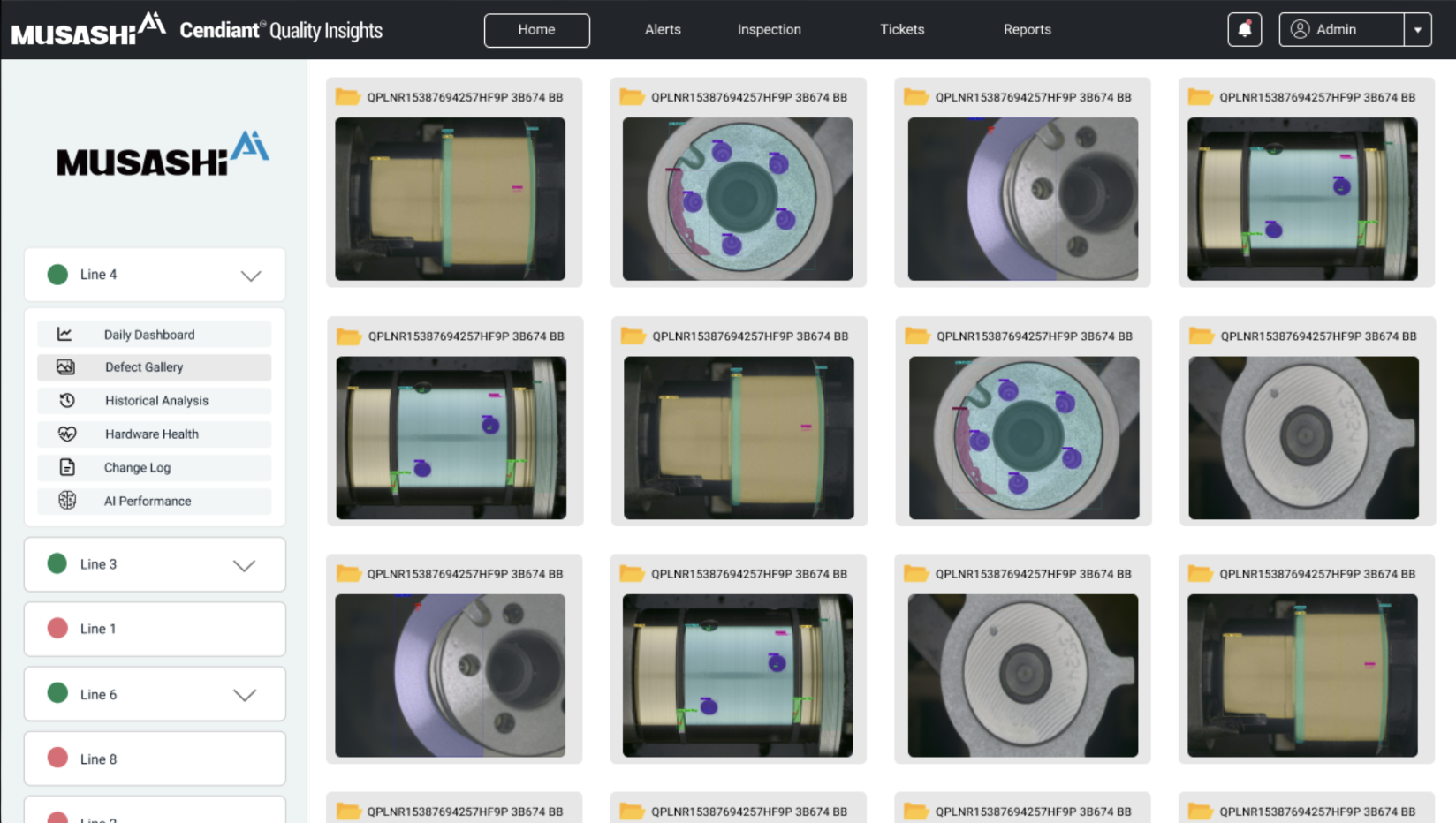Click the Historical Analysis clock icon
The height and width of the screenshot is (823, 1456).
click(x=66, y=400)
